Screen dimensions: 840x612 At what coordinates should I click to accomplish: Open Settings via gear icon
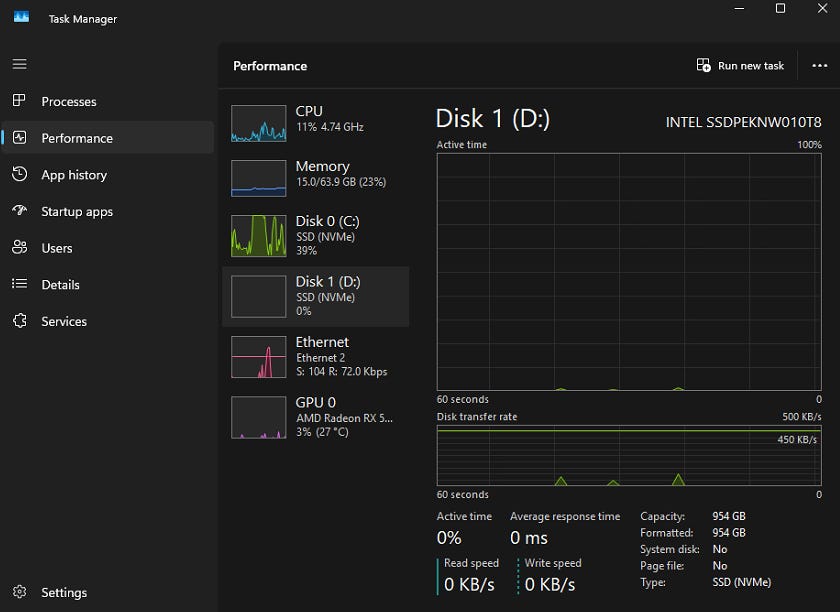pyautogui.click(x=19, y=592)
